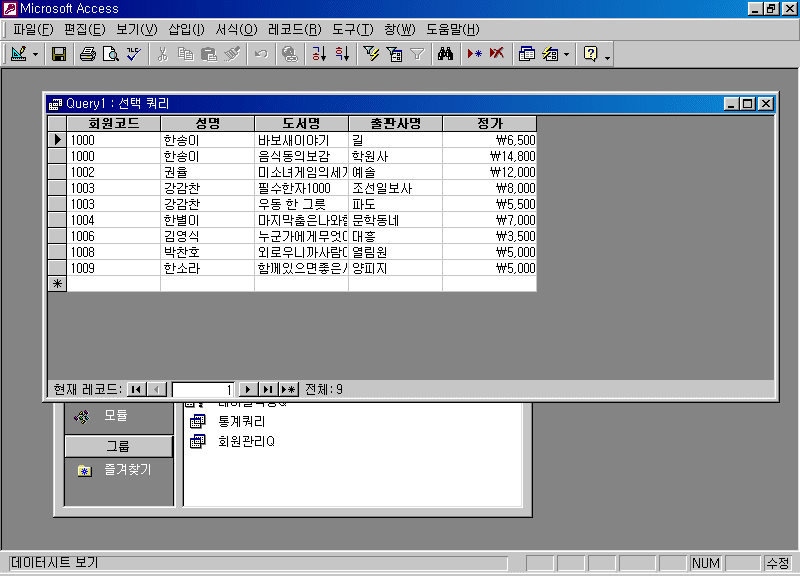
Task: Go to previous record navigation button
Action: point(157,390)
